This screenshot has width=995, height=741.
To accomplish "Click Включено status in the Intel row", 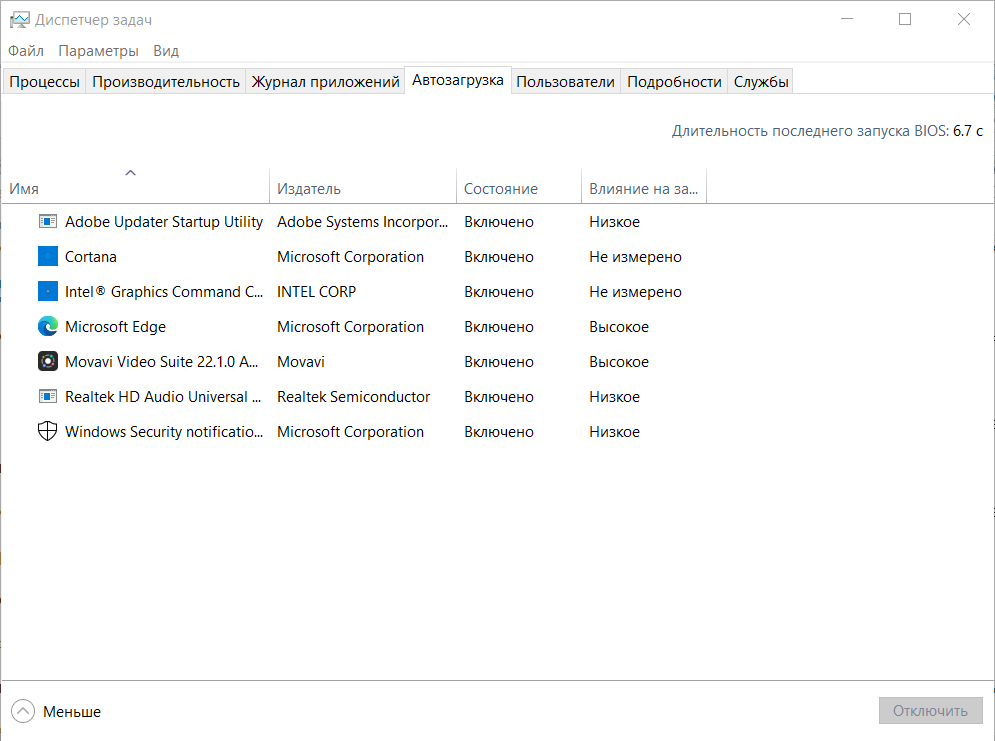I will coord(499,291).
